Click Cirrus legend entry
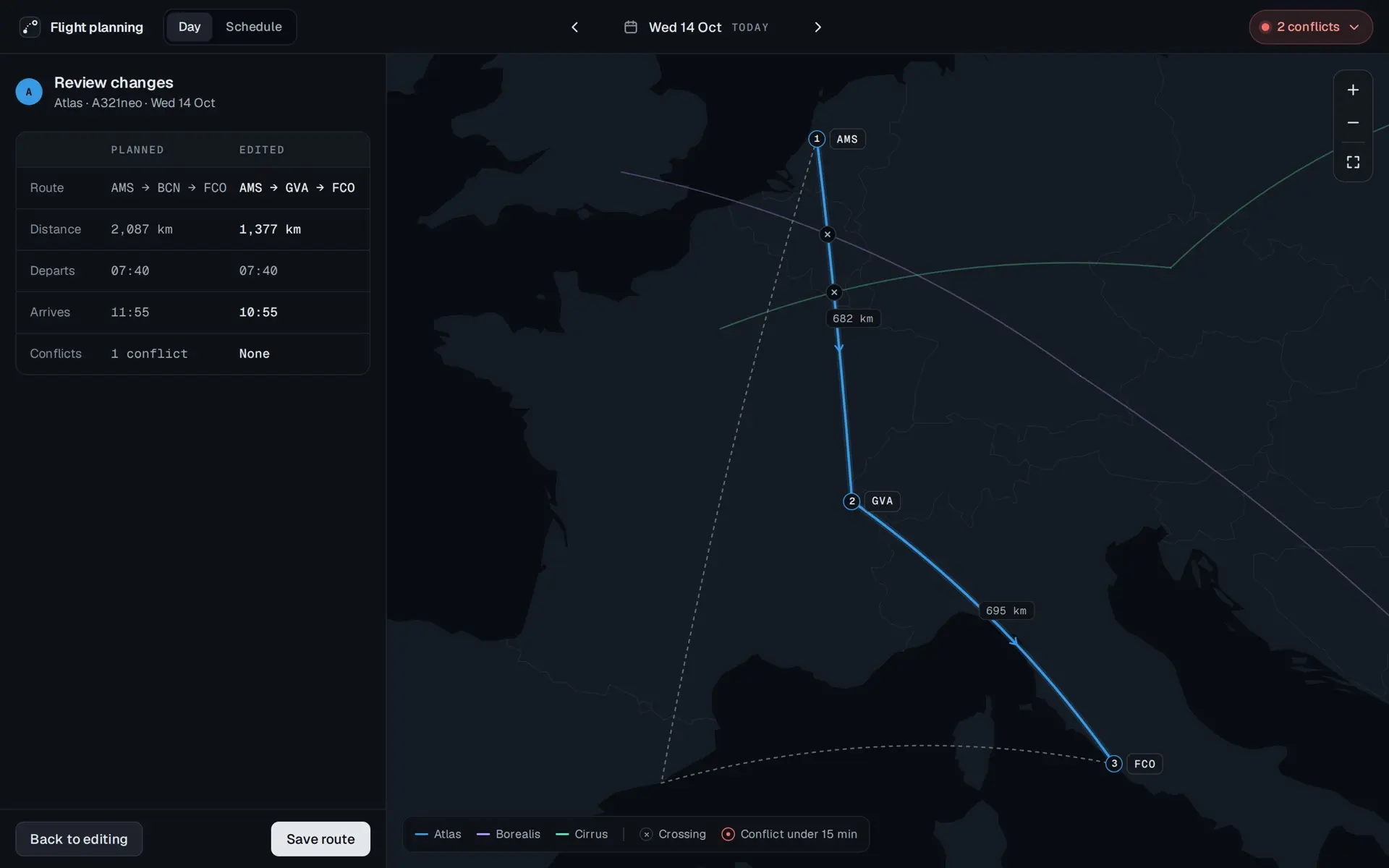Image resolution: width=1389 pixels, height=868 pixels. coord(582,835)
